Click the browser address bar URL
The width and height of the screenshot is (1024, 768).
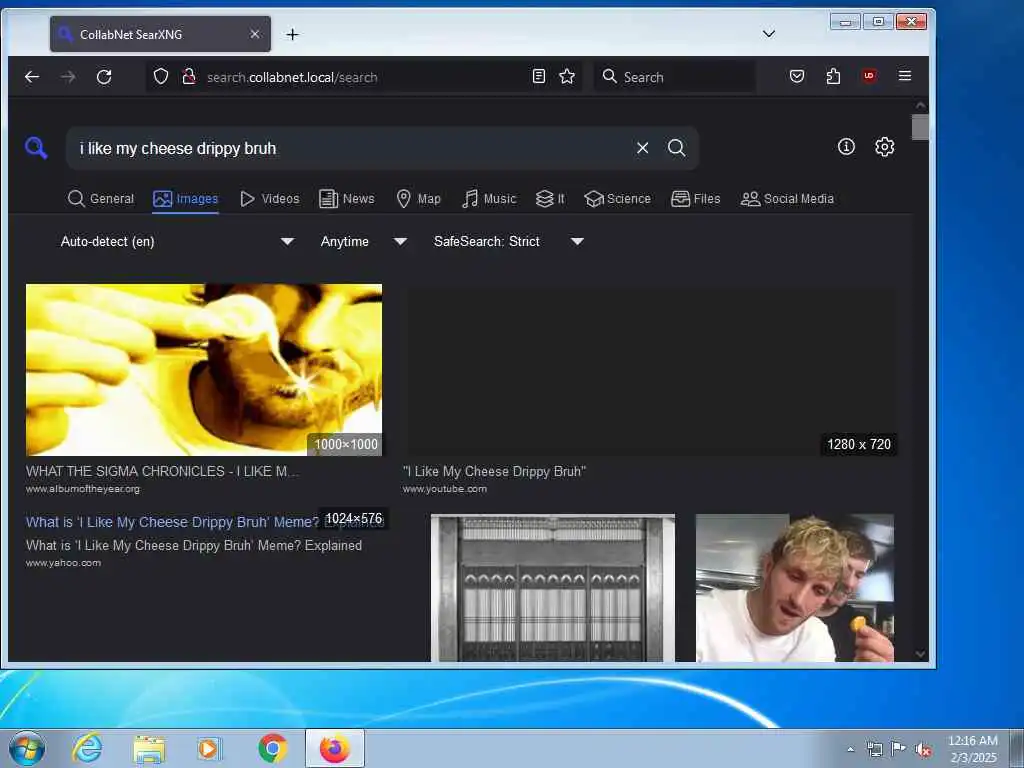click(x=292, y=77)
